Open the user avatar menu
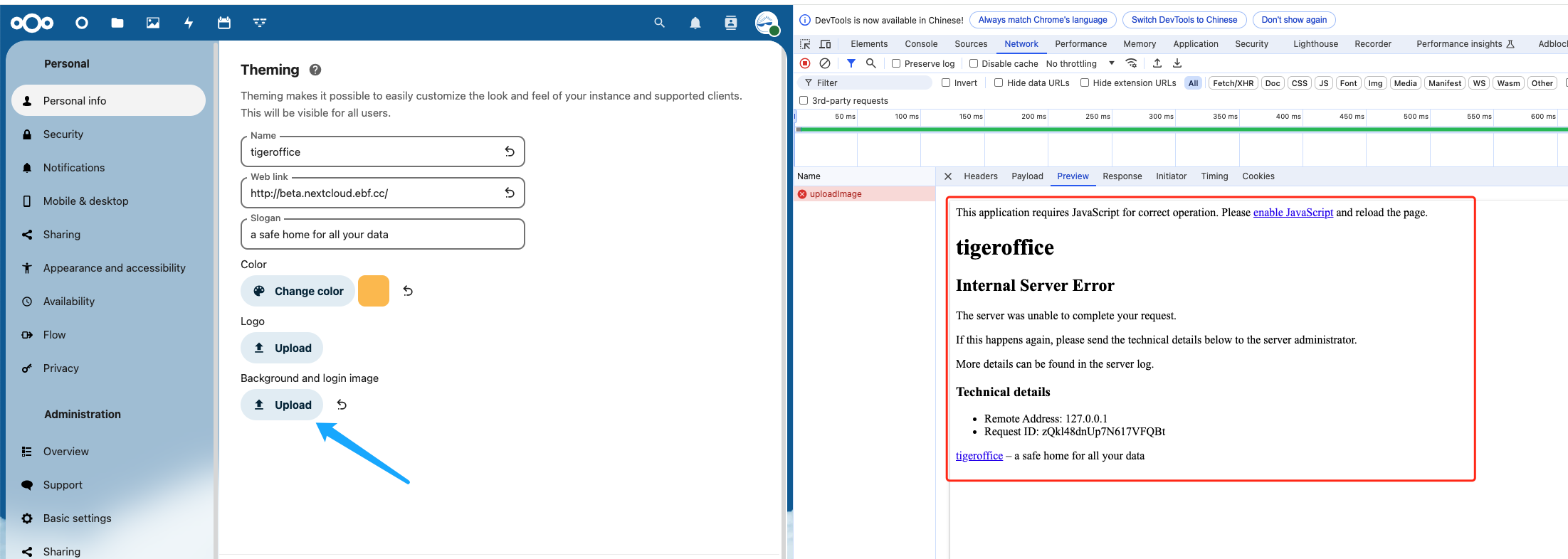The width and height of the screenshot is (1568, 559). pos(767,23)
